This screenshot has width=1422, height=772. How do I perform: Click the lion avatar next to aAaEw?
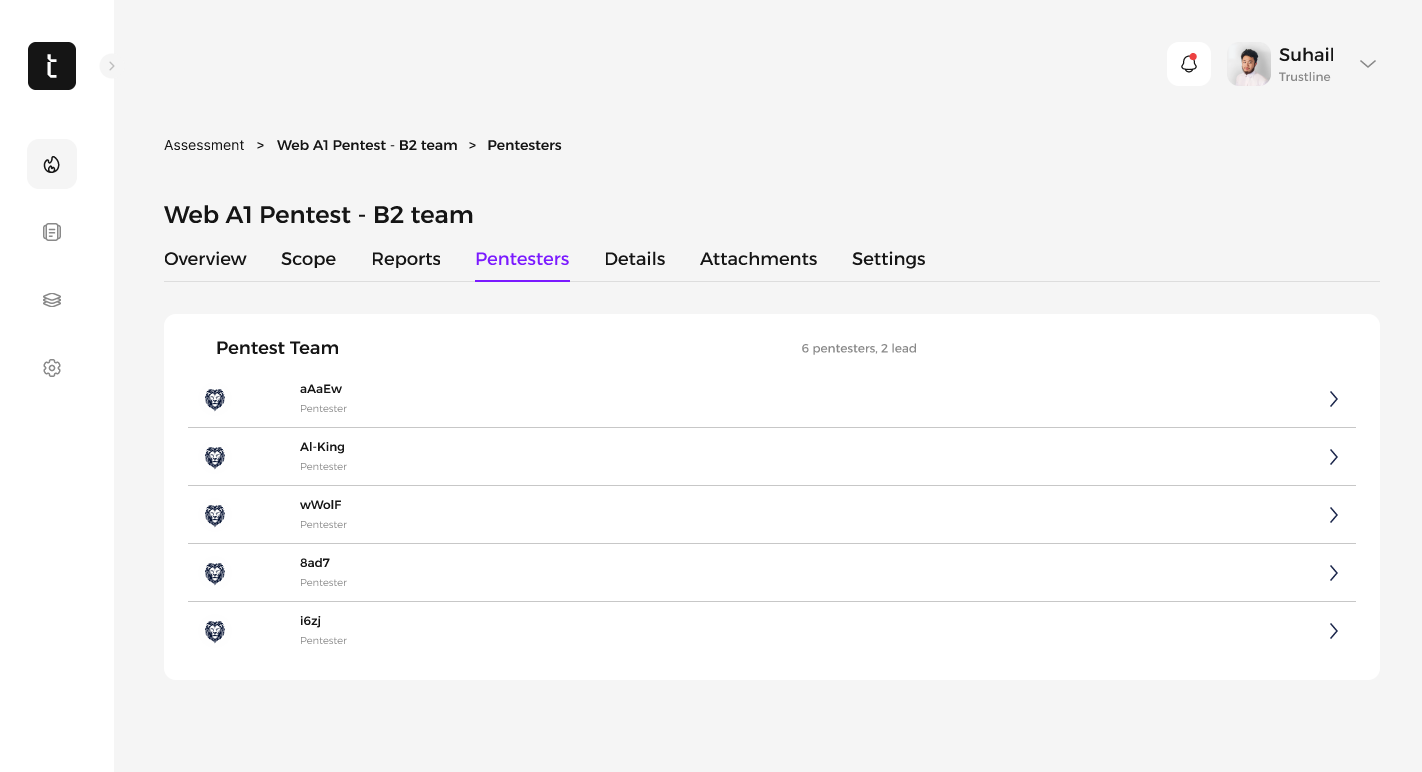(215, 400)
